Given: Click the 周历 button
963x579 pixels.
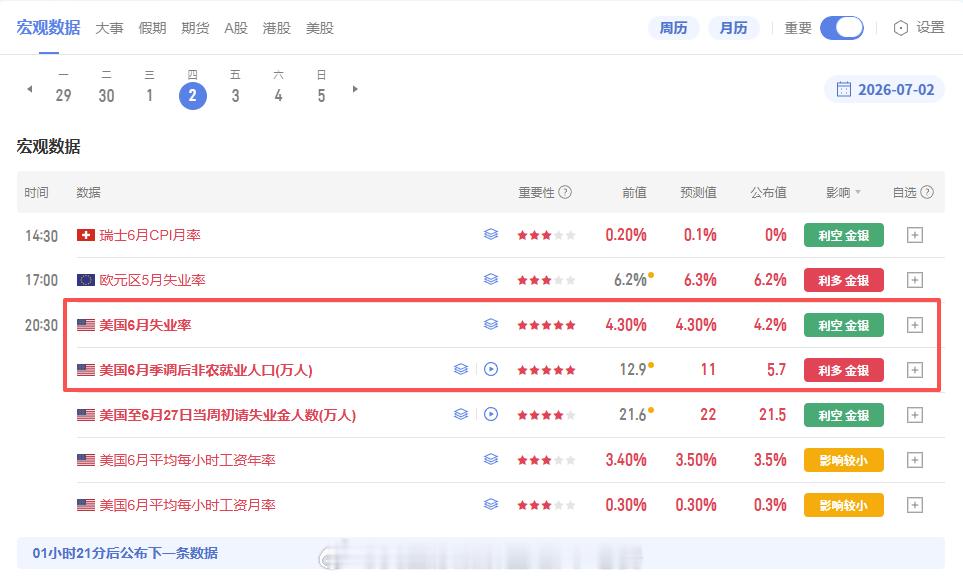Looking at the screenshot, I should tap(673, 28).
